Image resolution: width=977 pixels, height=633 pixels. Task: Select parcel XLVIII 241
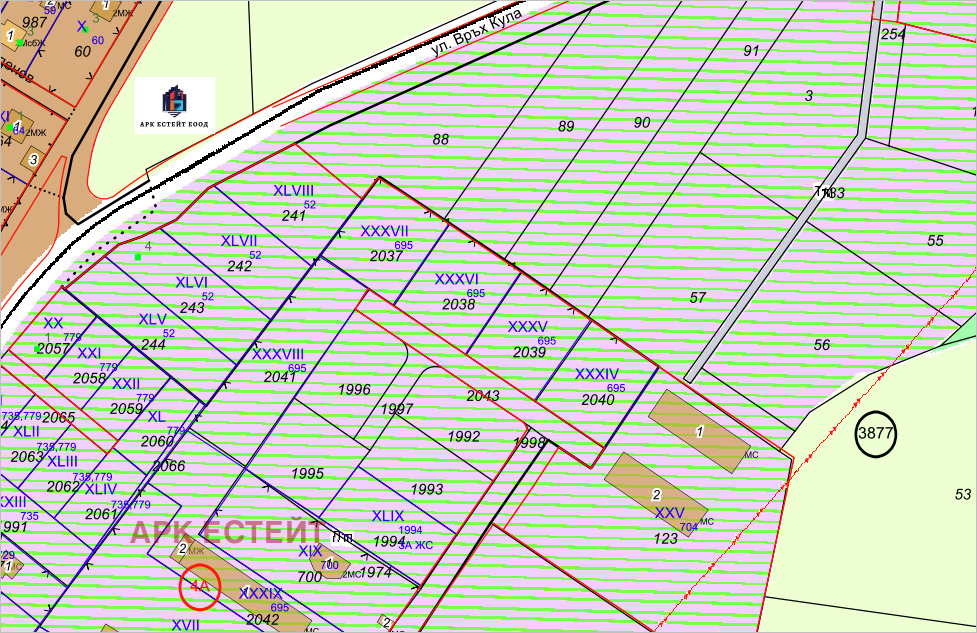(x=294, y=202)
